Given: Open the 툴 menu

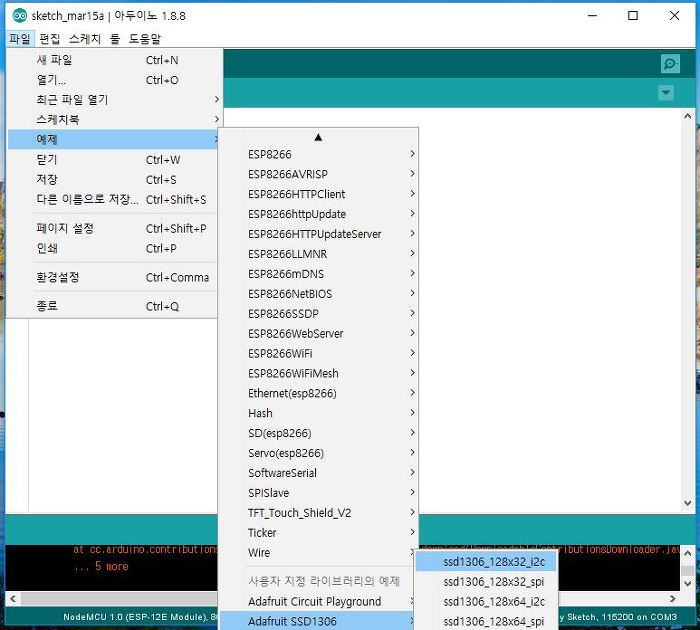Looking at the screenshot, I should pos(115,39).
